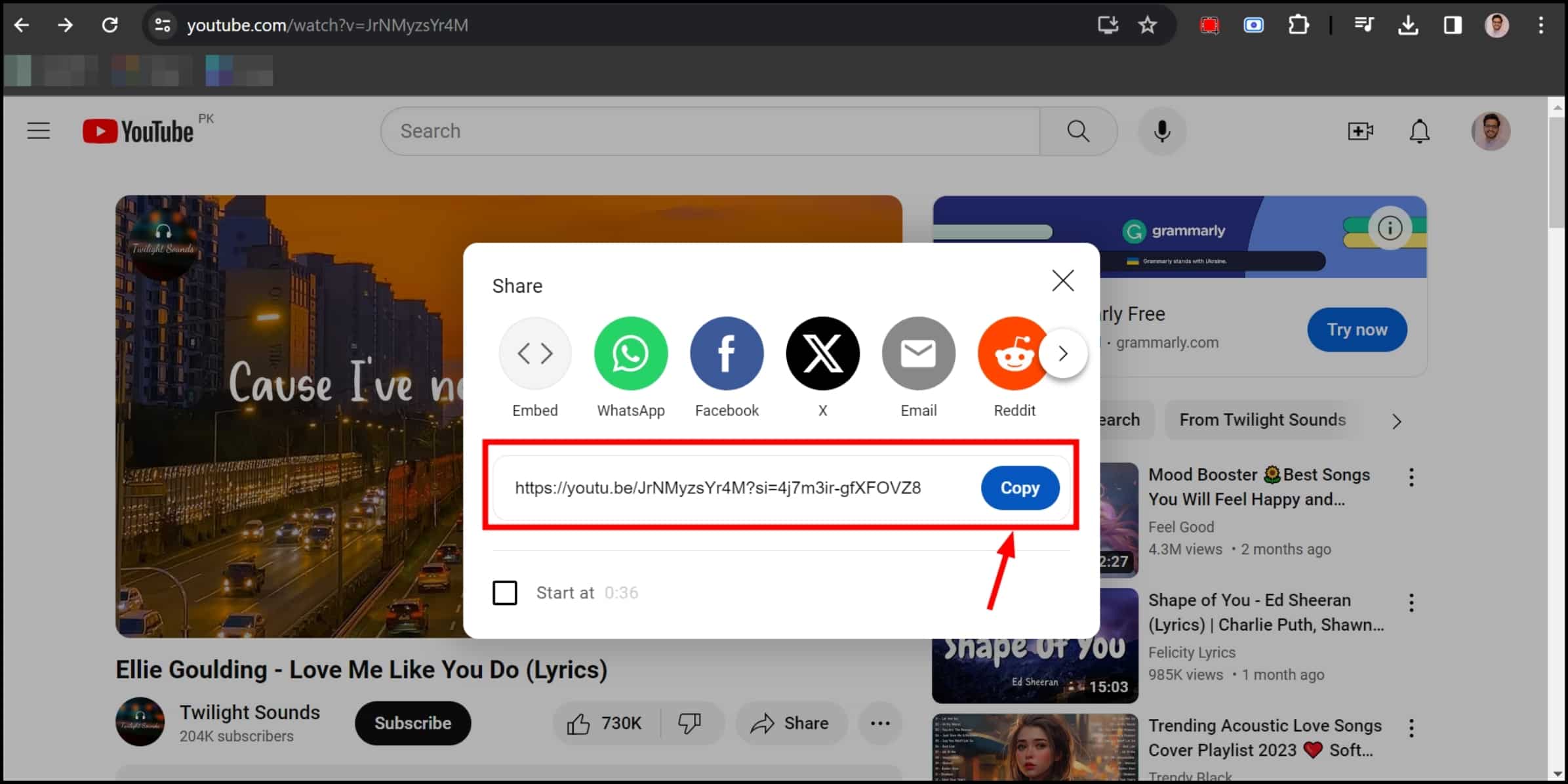Click the Create video icon
Image resolution: width=1568 pixels, height=784 pixels.
(x=1360, y=131)
